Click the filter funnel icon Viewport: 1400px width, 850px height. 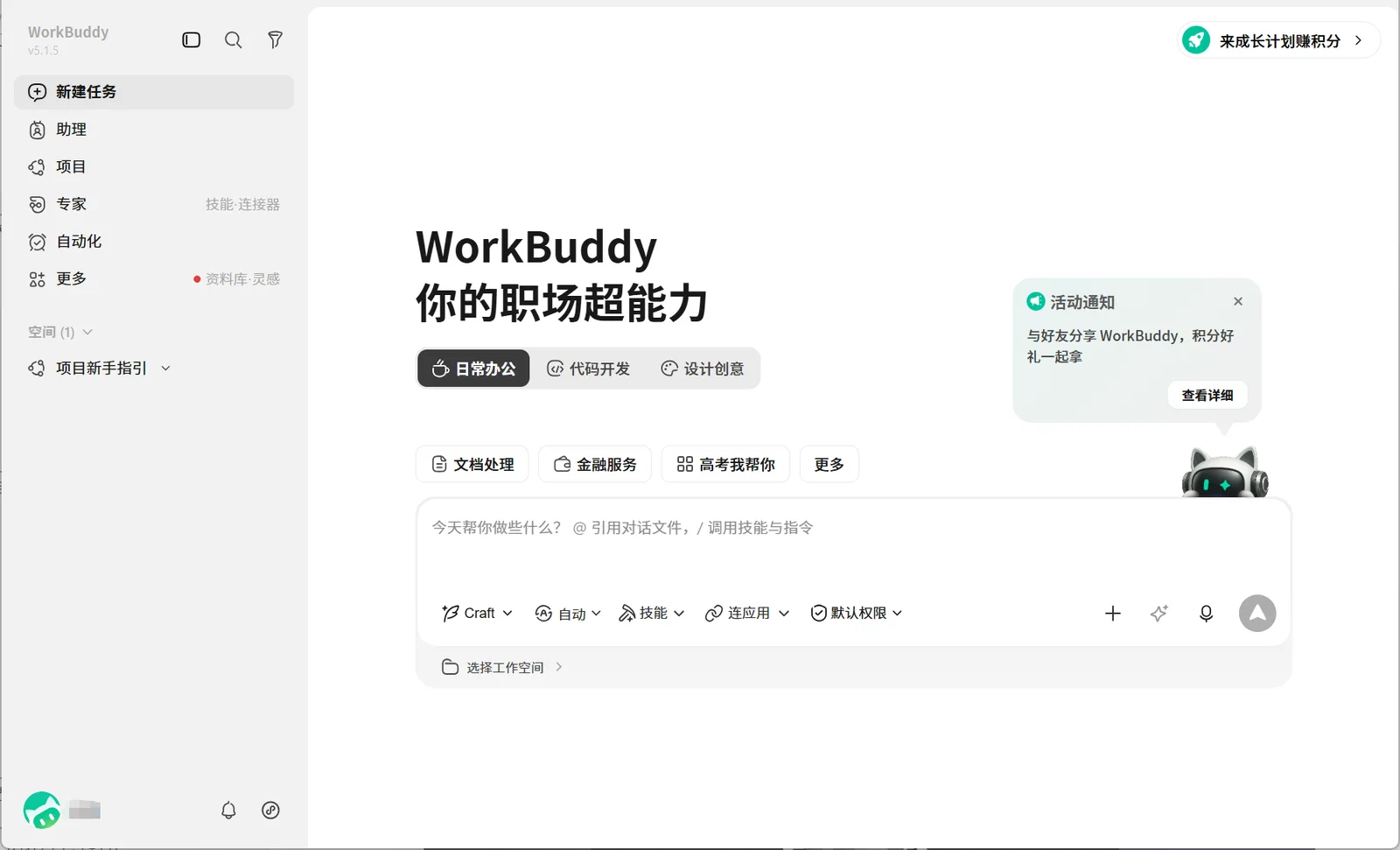(x=275, y=39)
